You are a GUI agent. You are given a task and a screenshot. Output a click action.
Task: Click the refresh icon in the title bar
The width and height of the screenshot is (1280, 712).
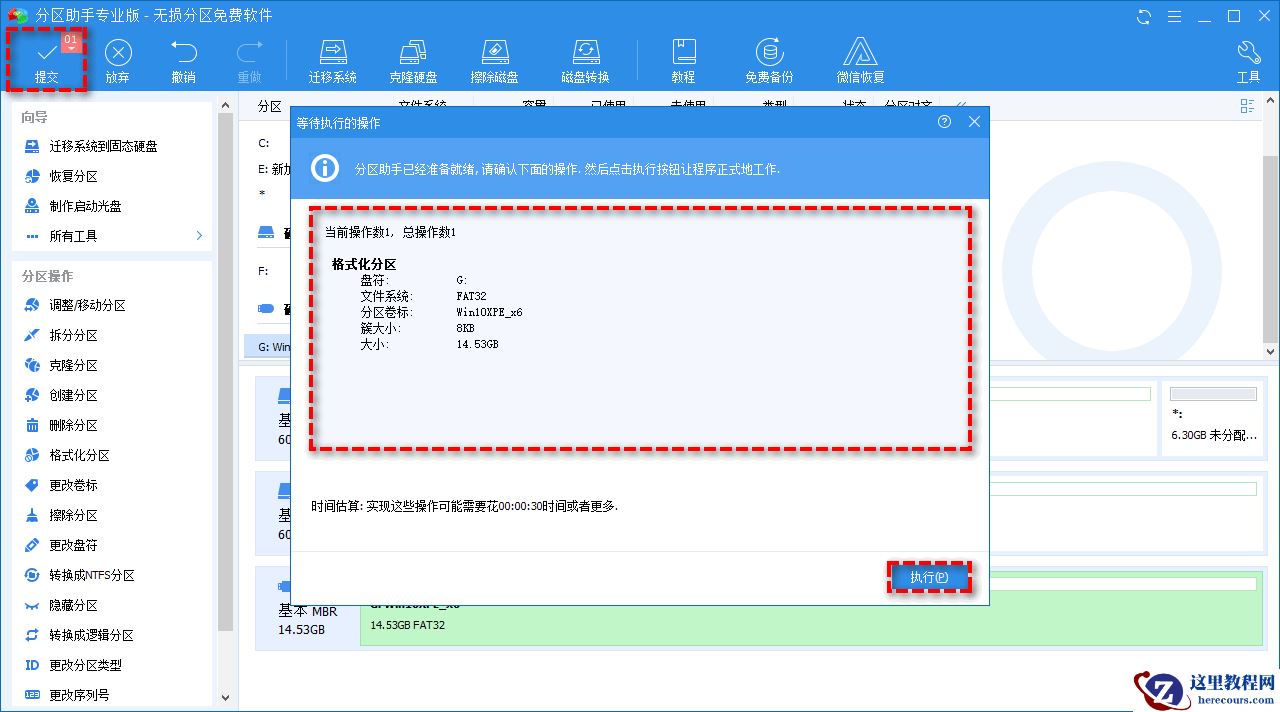pos(1142,16)
